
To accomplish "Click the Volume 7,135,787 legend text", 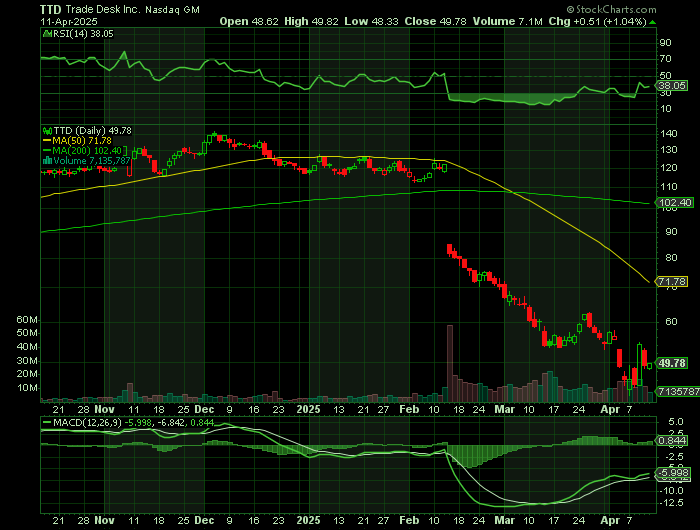I will (92, 161).
